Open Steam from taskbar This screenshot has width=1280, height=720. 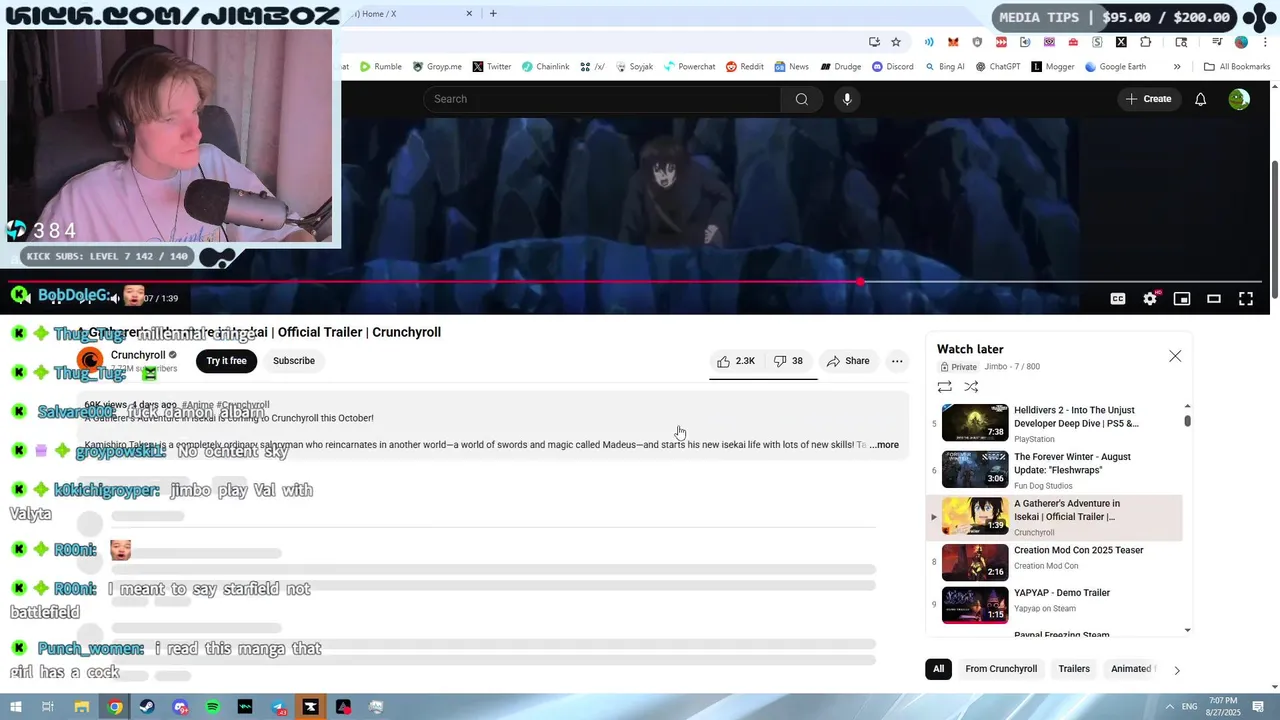(147, 707)
